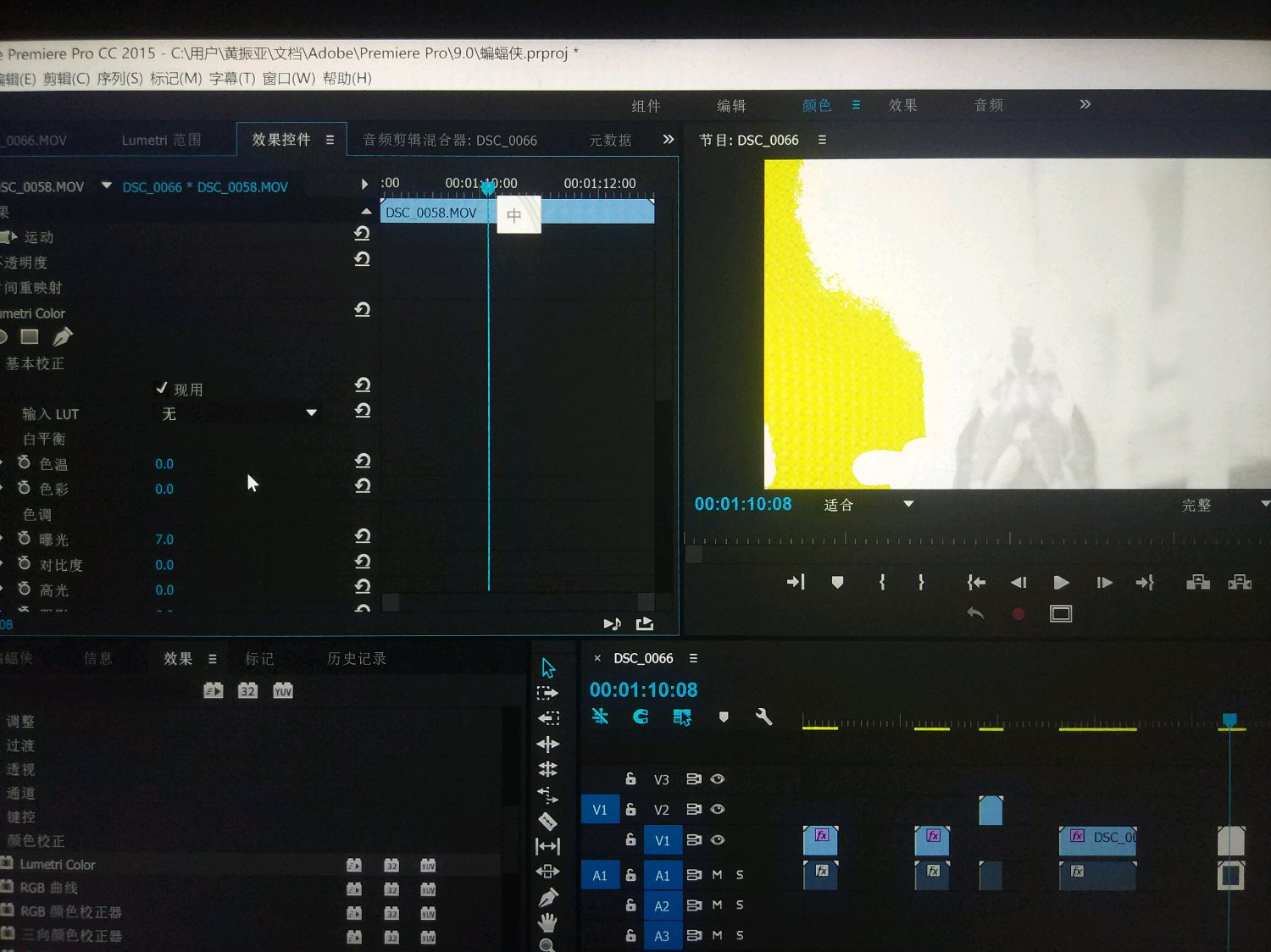
Task: Play audio only in effect controls
Action: click(612, 624)
